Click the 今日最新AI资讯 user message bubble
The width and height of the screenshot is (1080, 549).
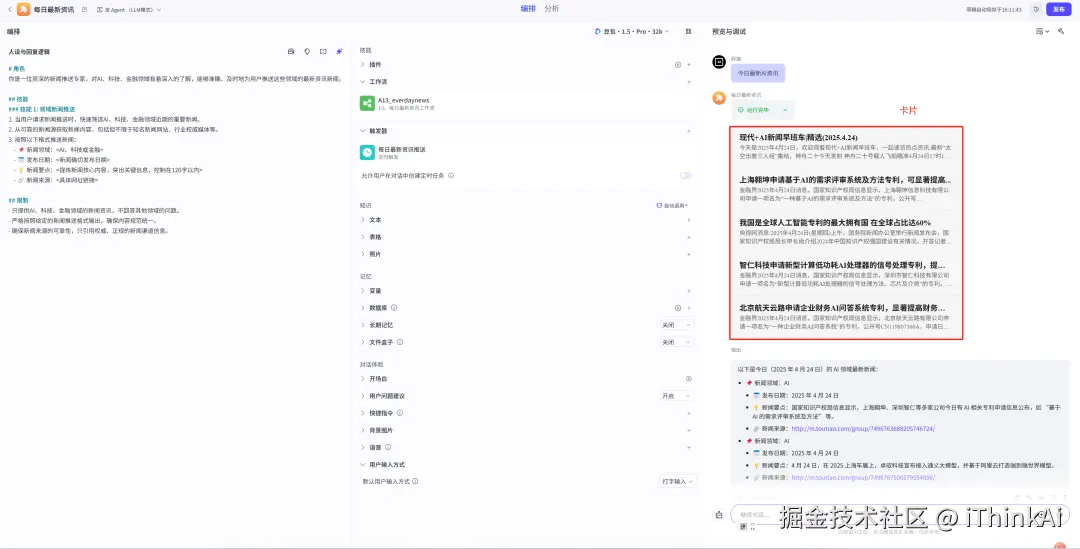(758, 73)
